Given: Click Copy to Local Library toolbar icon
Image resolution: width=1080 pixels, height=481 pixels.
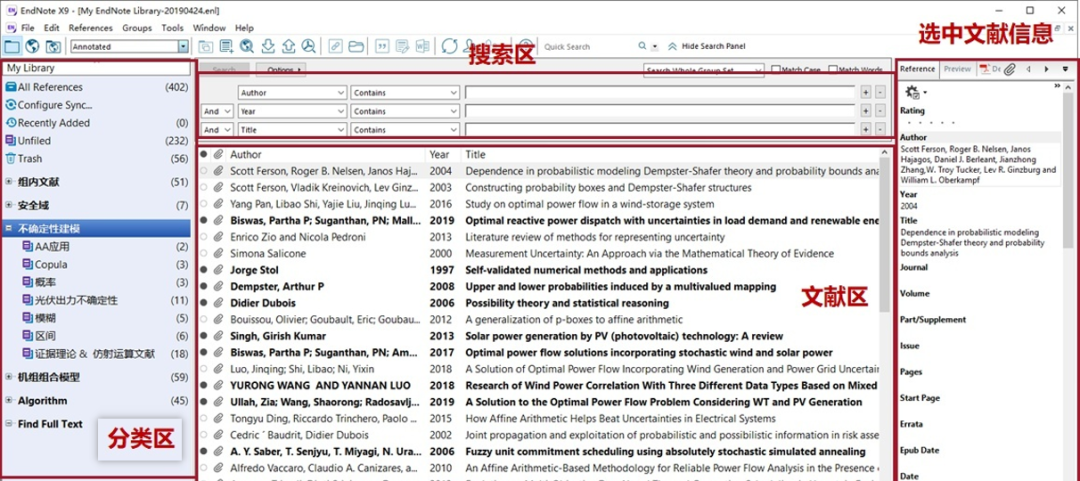Looking at the screenshot, I should point(206,47).
